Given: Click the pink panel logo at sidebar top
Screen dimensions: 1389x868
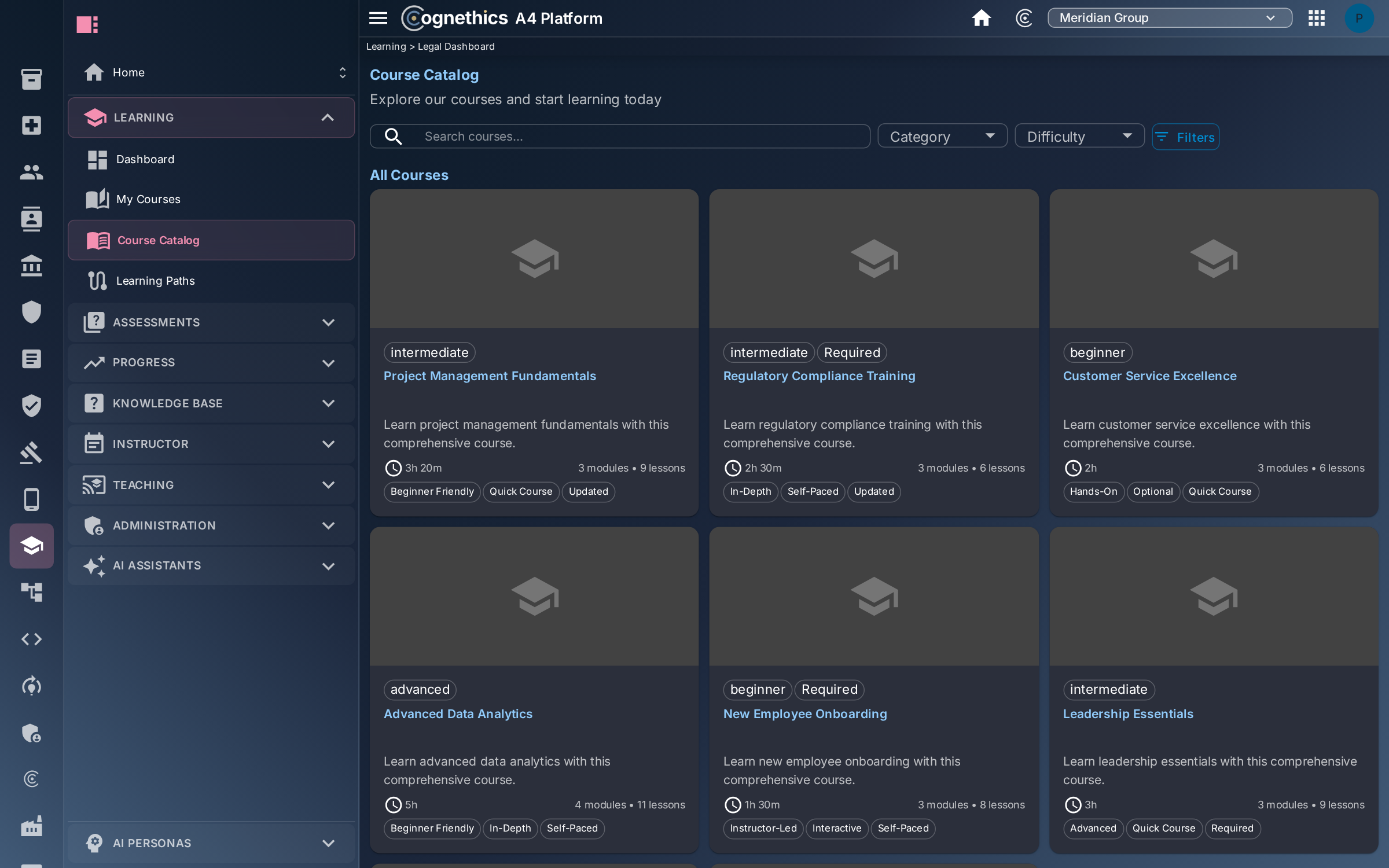Looking at the screenshot, I should pyautogui.click(x=87, y=24).
